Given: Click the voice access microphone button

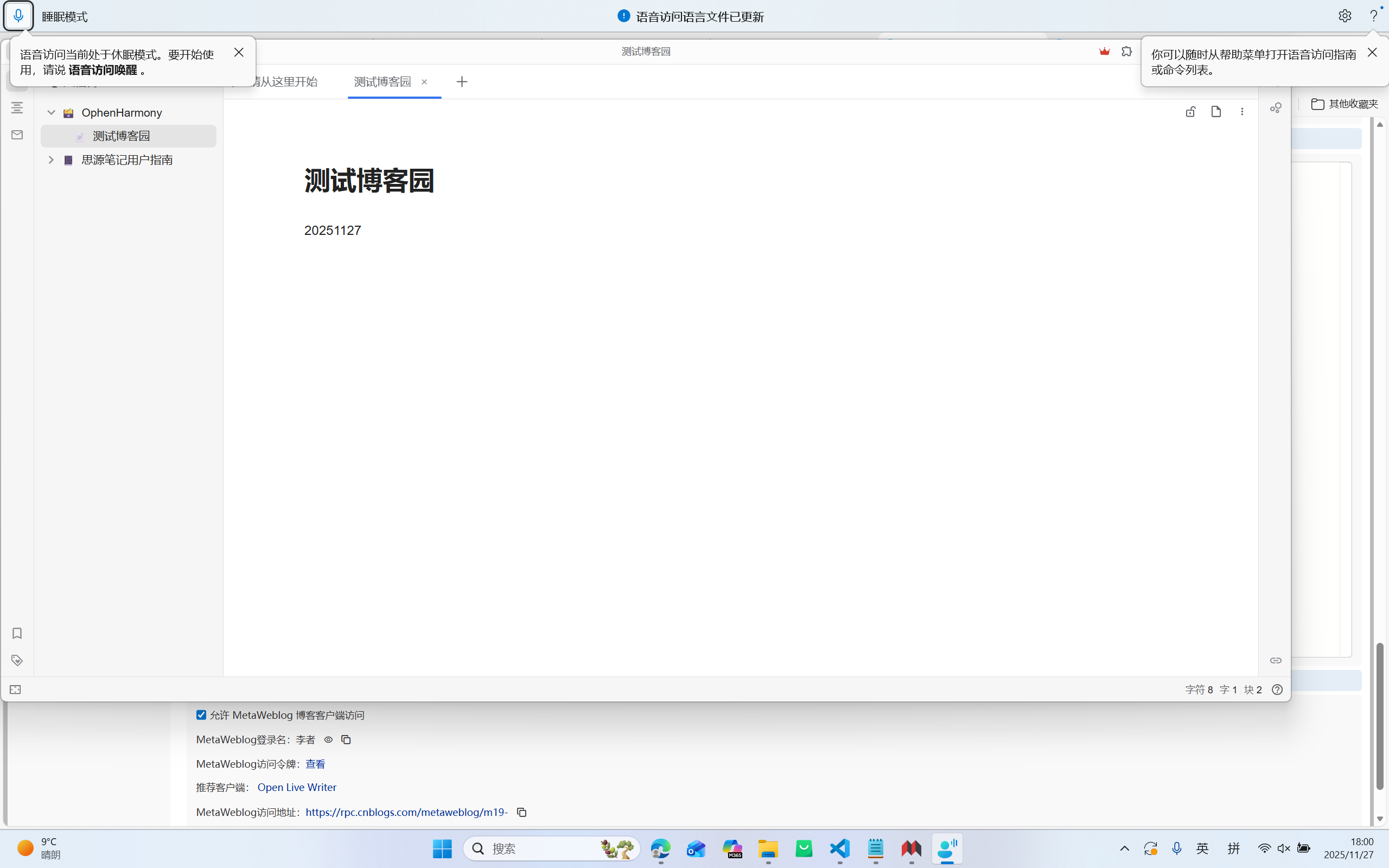Looking at the screenshot, I should tap(18, 16).
